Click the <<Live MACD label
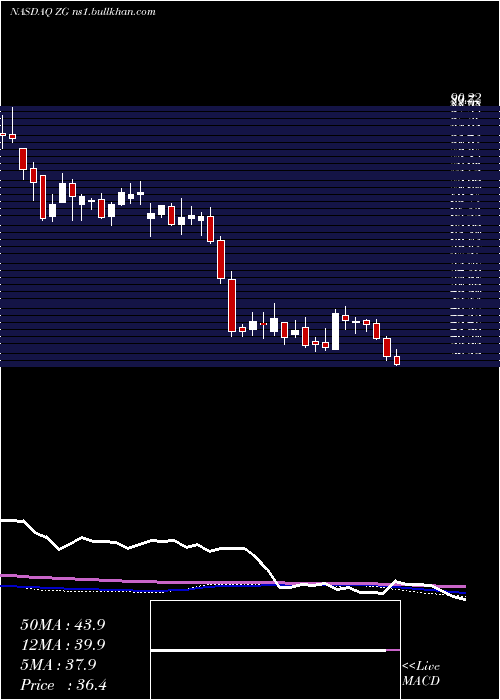This screenshot has width=500, height=700. (x=421, y=673)
